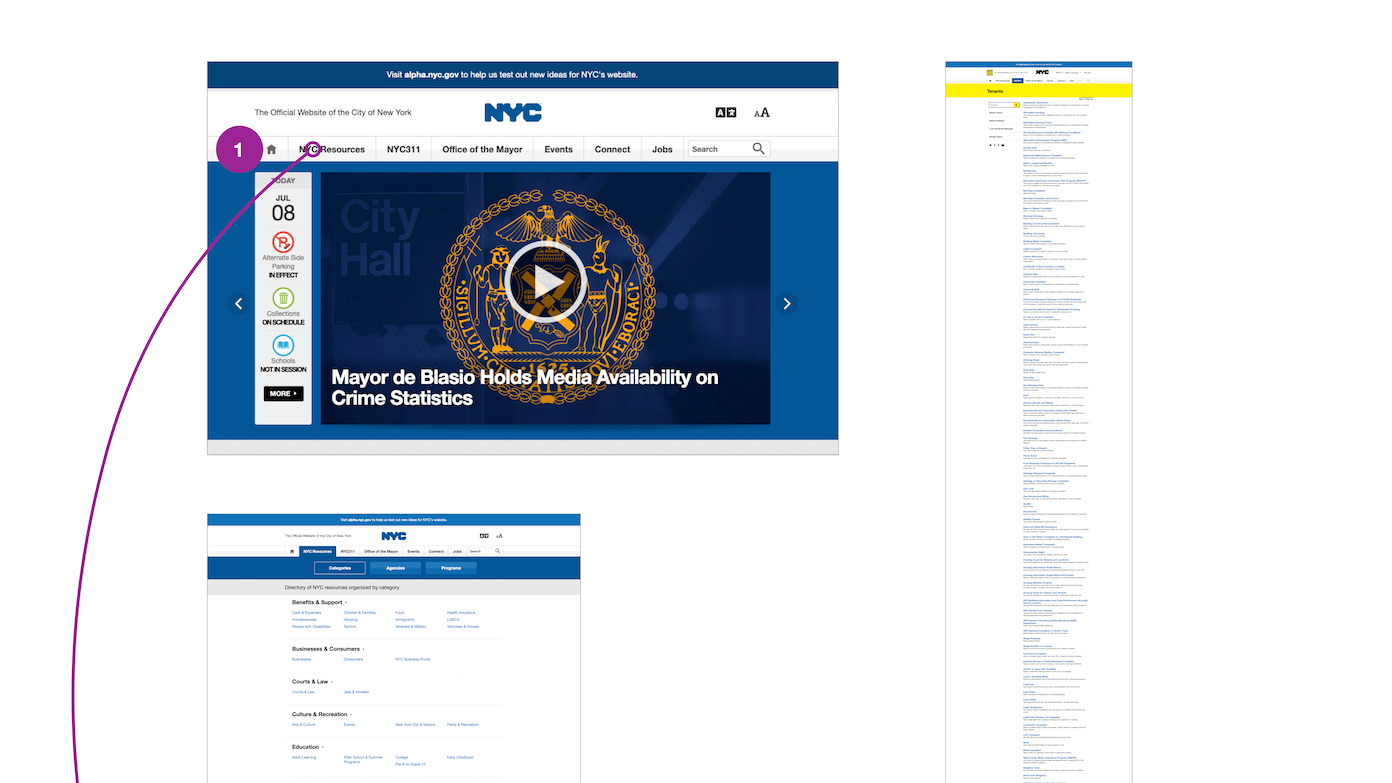Screen dimensions: 1392x783
Task: Visit the alpha.nyc.gov link
Action: (432, 73)
